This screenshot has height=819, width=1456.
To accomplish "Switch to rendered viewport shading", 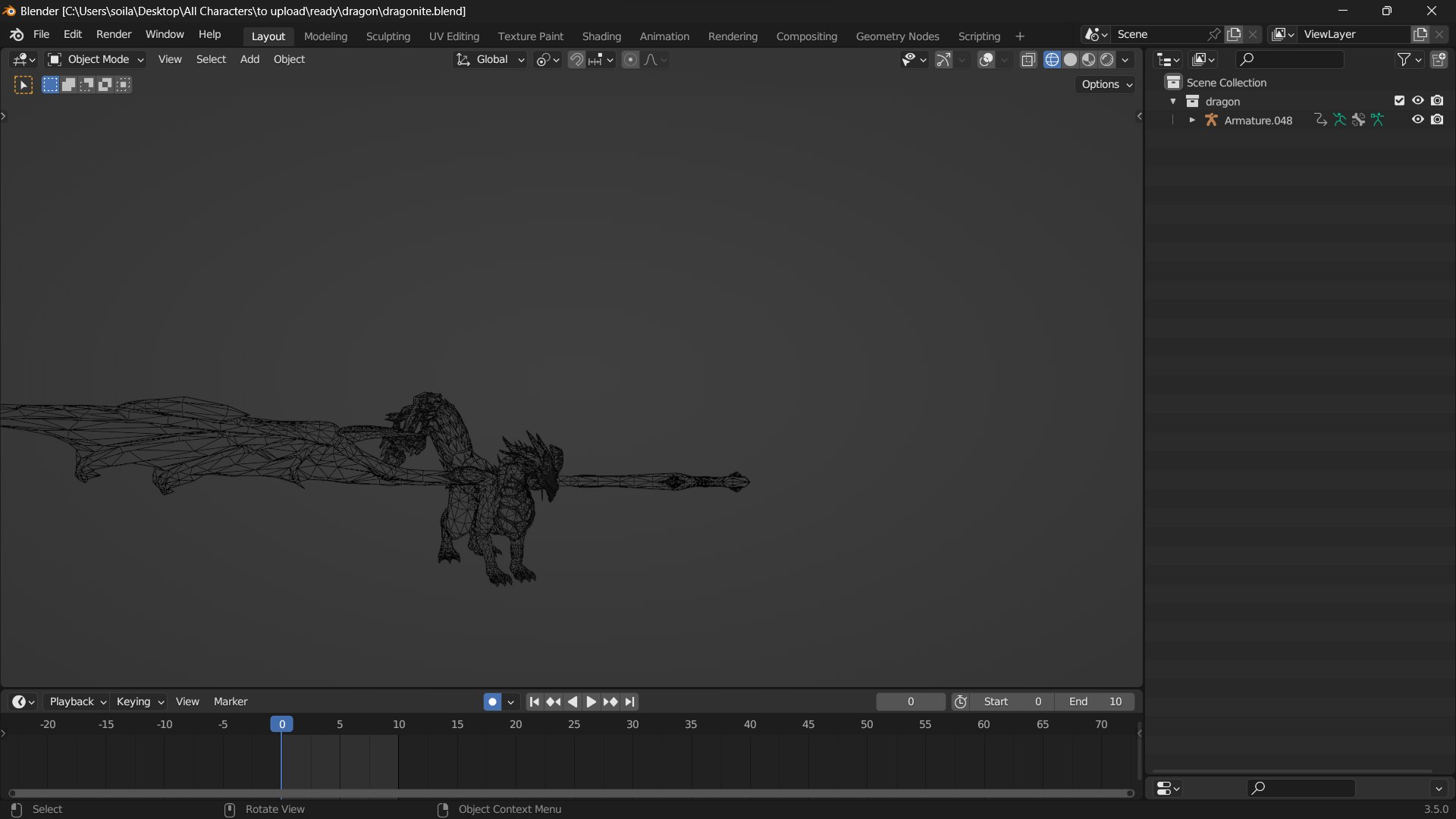I will coord(1106,60).
